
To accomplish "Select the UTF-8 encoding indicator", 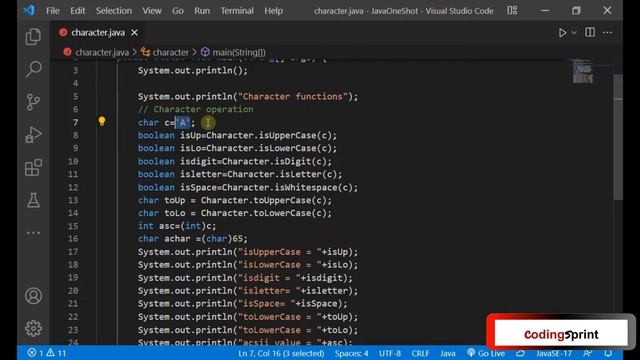I will (390, 353).
